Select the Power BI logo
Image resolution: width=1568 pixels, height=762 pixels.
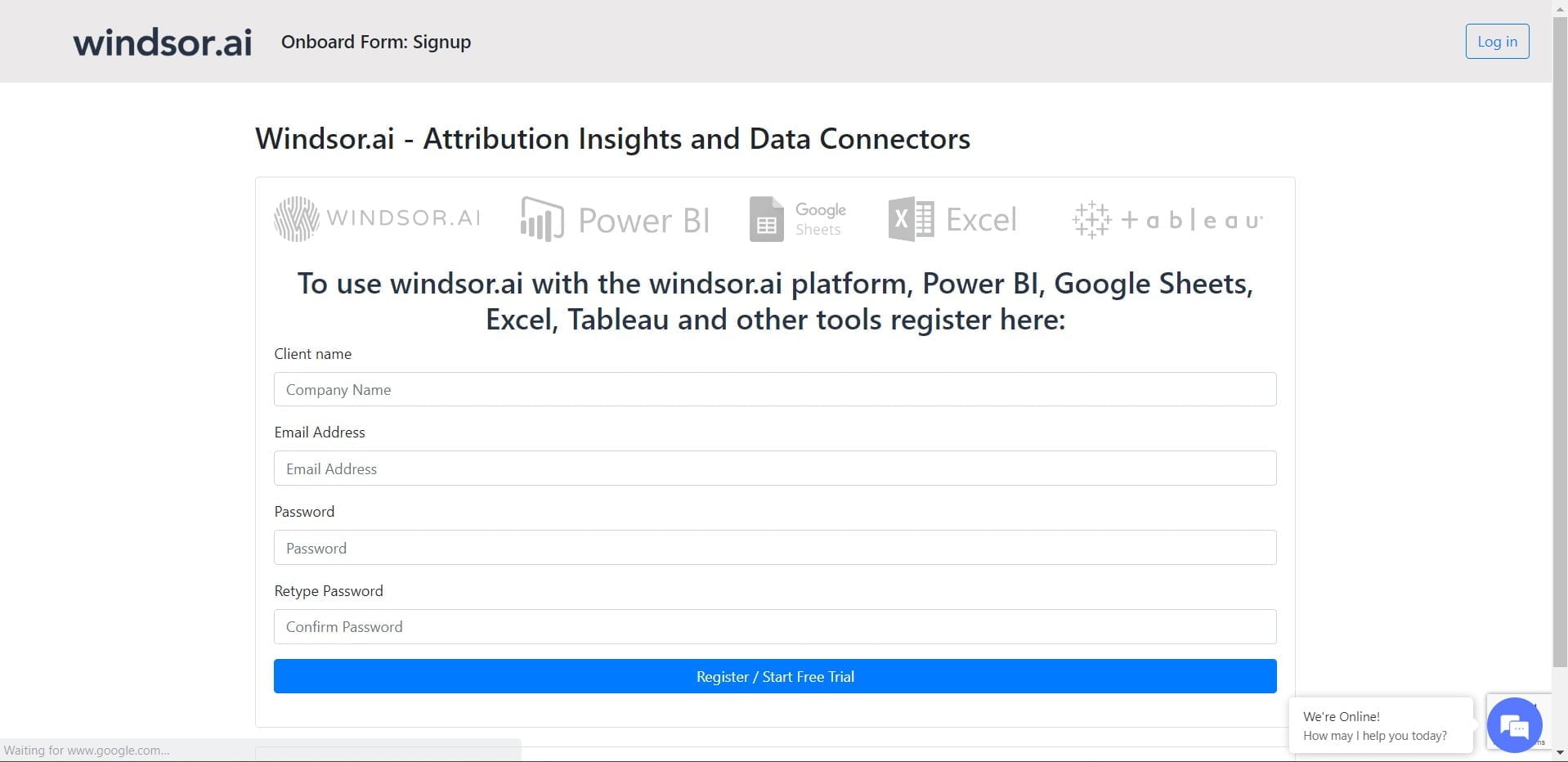[x=614, y=218]
